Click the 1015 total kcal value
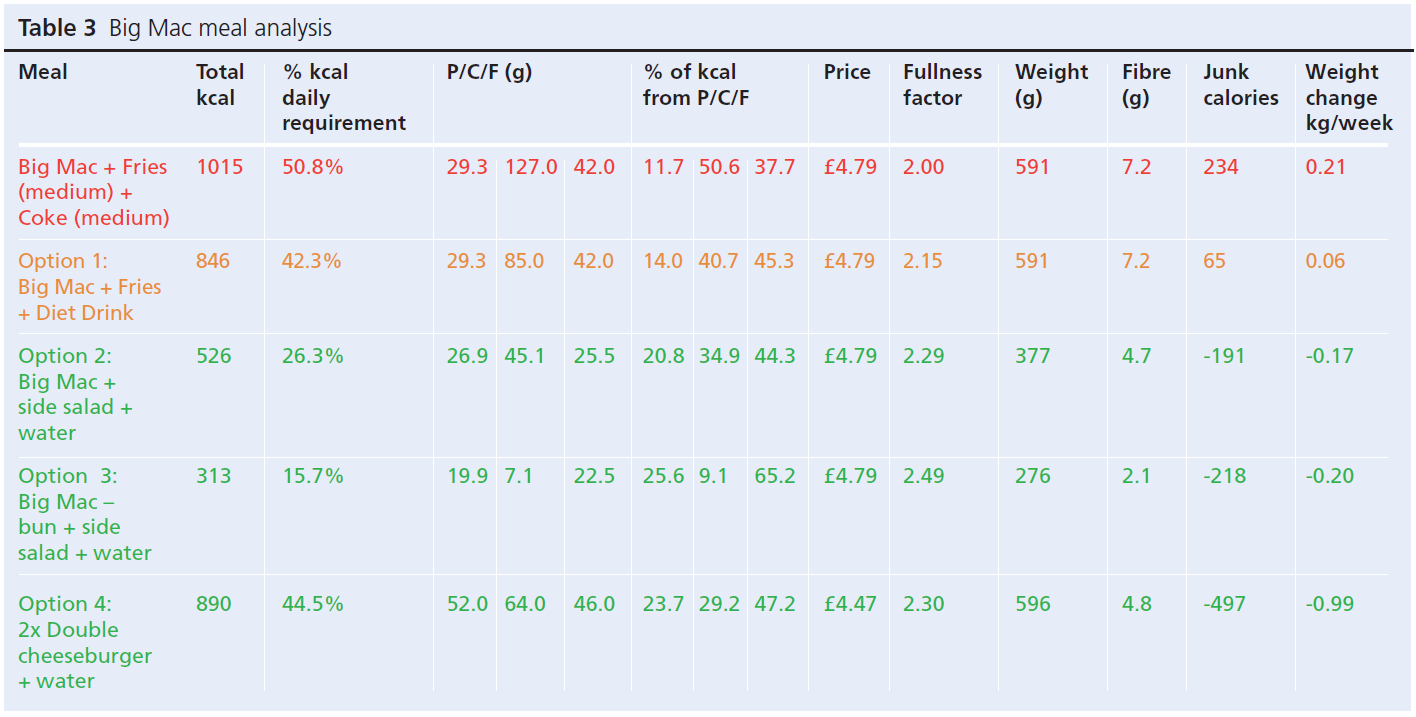 219,167
